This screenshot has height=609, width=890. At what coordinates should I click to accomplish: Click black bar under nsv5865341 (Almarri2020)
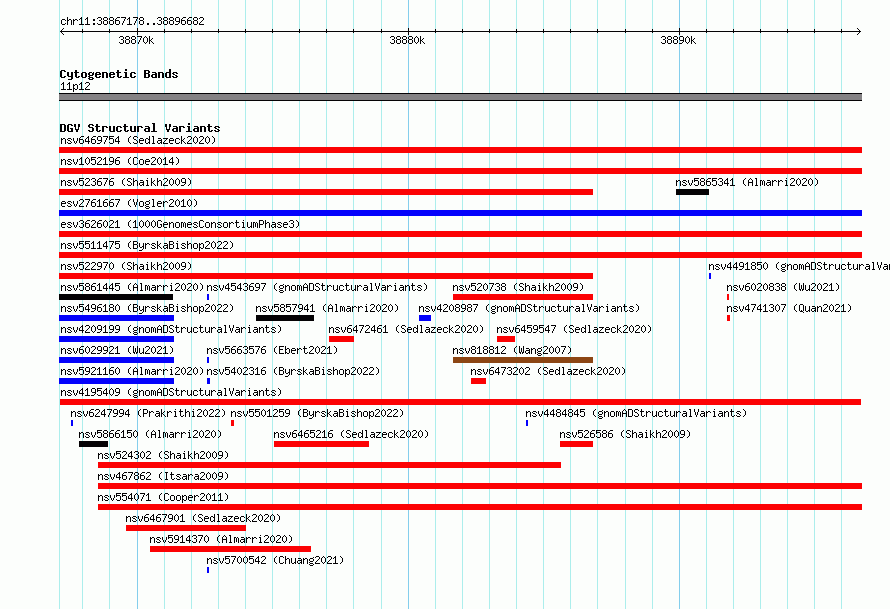click(692, 192)
